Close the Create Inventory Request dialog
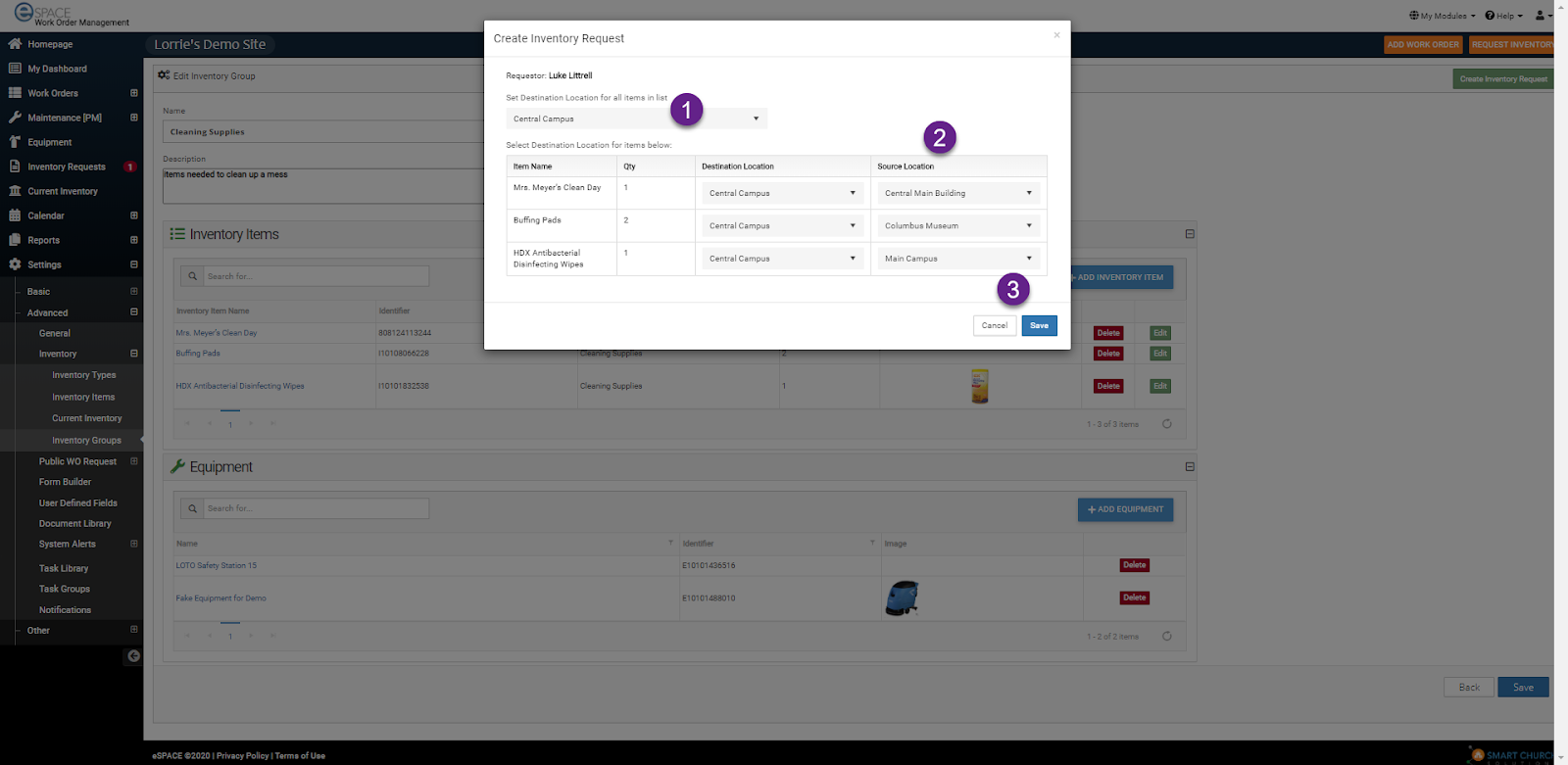 click(x=1056, y=35)
